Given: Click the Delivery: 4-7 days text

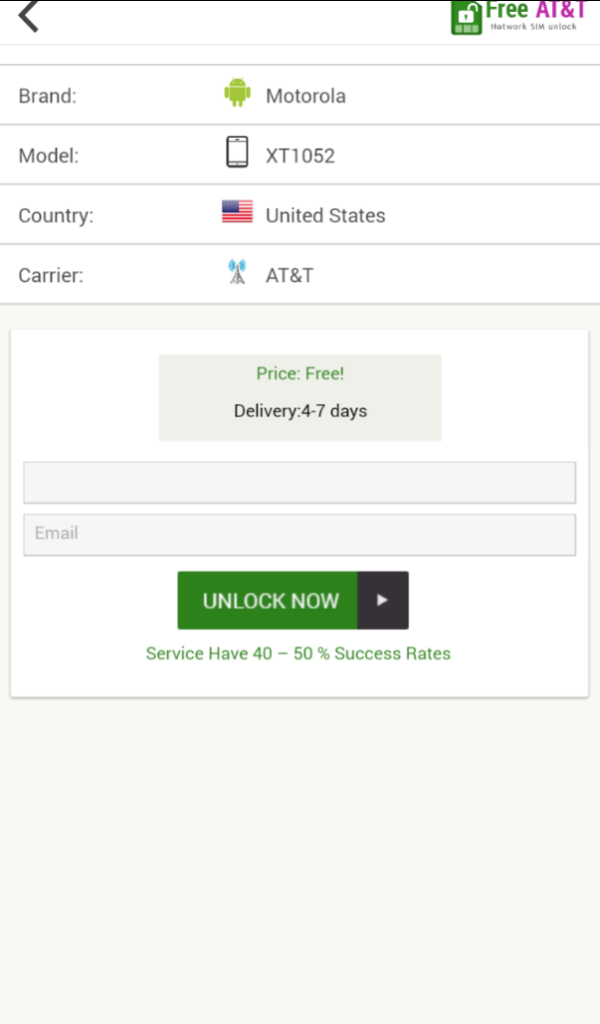Looking at the screenshot, I should [300, 410].
